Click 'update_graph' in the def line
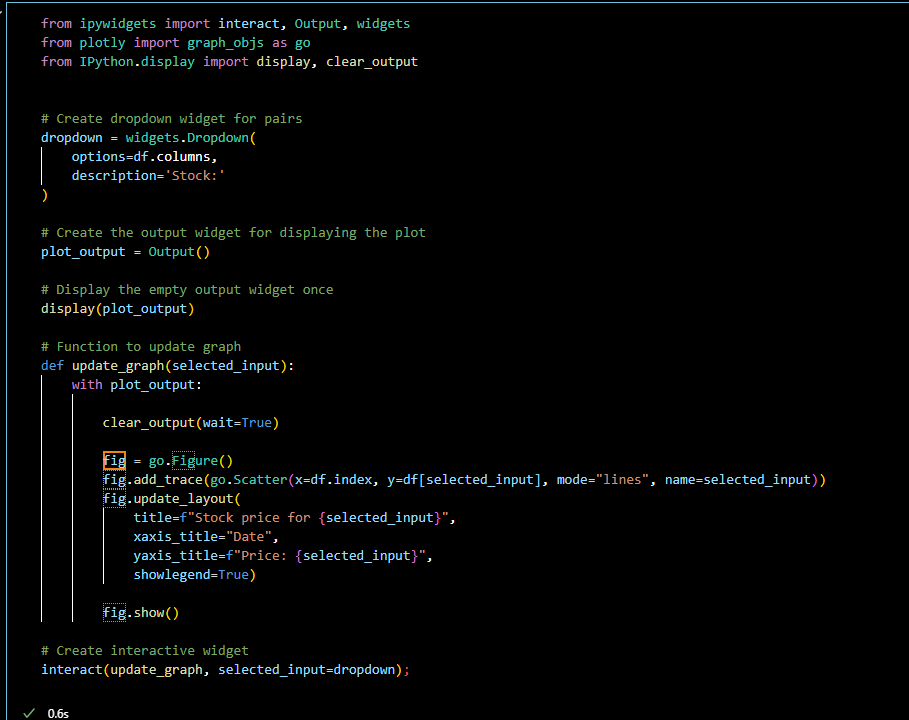909x720 pixels. (118, 366)
